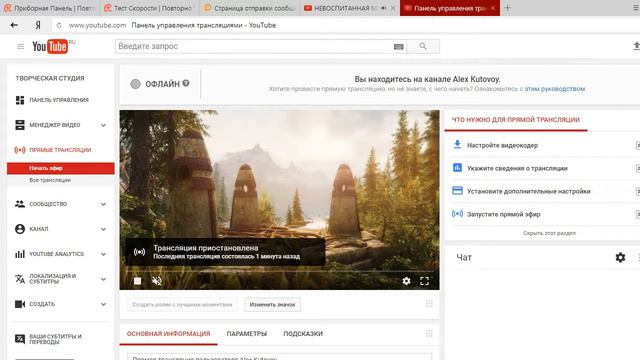Screen dimensions: 640x360
Task: Open Yandex home button
Action: tap(38, 25)
